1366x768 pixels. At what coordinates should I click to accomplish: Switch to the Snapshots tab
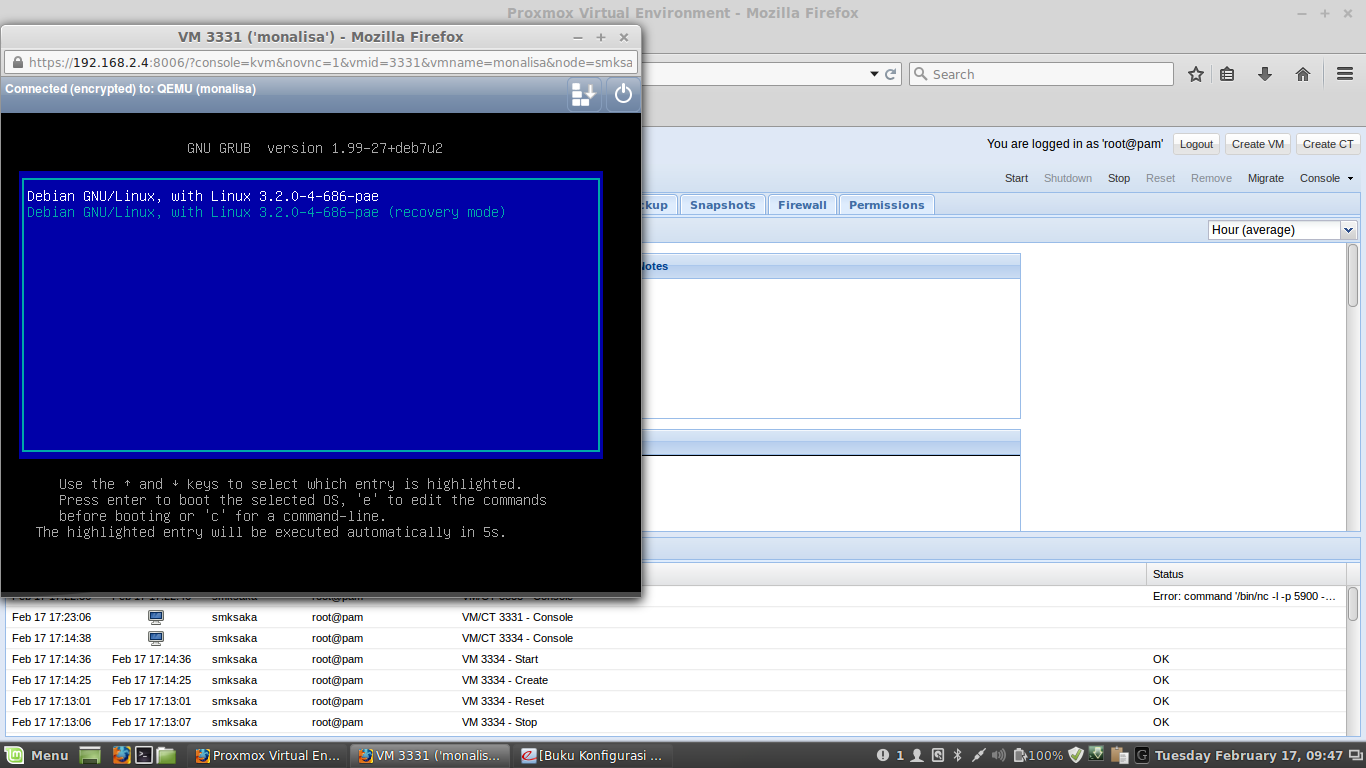[723, 205]
